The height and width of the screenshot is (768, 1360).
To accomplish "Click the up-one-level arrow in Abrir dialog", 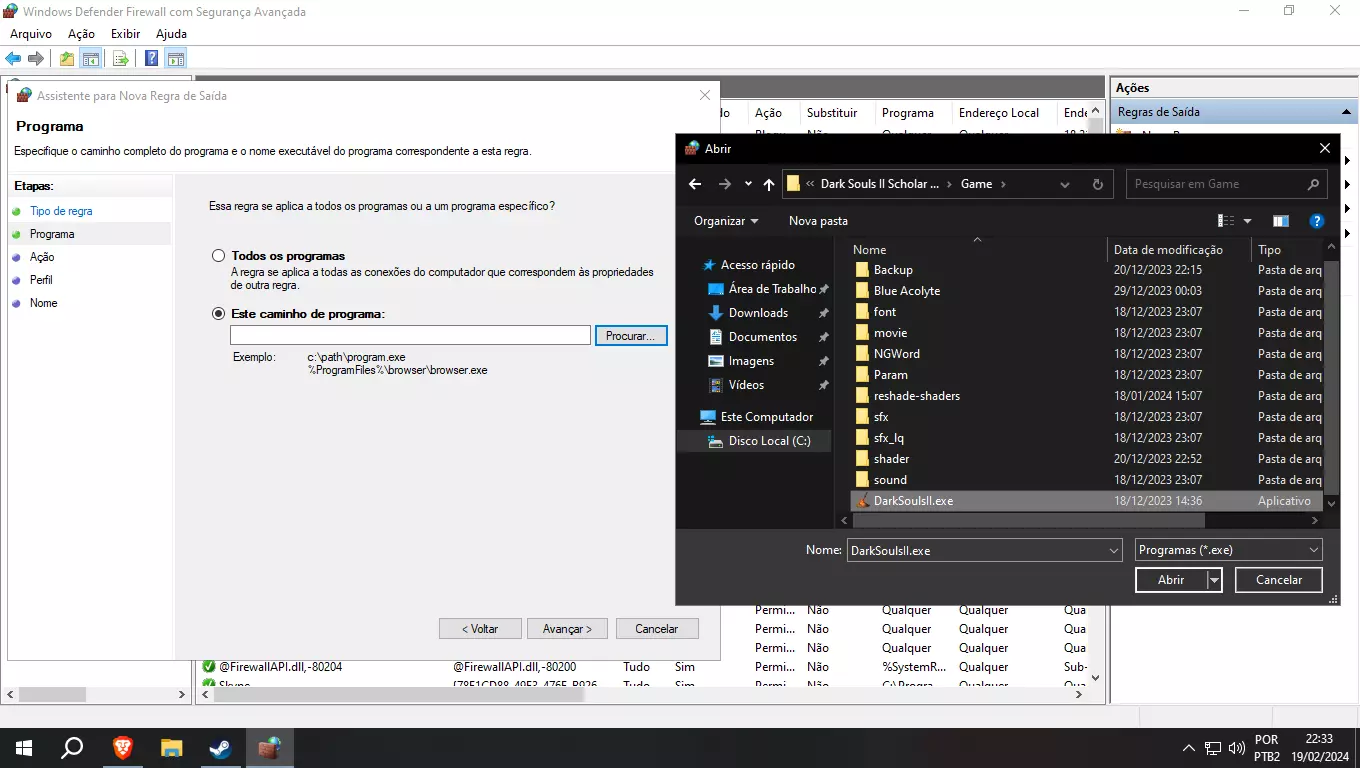I will tap(768, 184).
